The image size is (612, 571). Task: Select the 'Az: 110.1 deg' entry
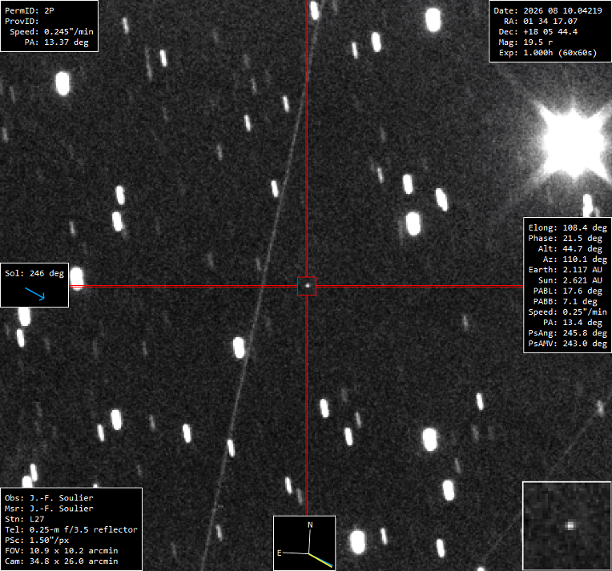pos(575,259)
